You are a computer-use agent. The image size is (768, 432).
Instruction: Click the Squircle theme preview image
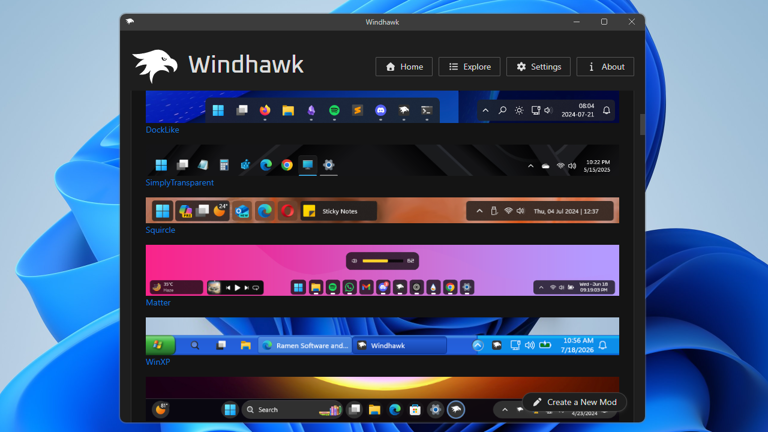pos(382,210)
